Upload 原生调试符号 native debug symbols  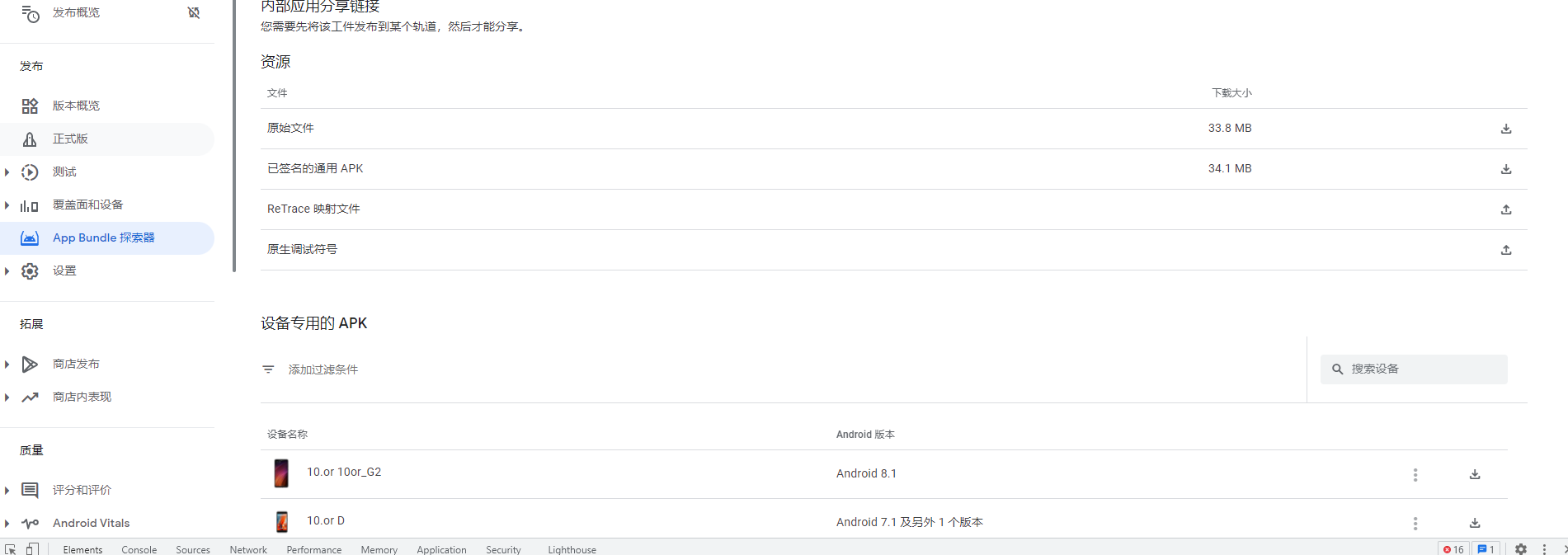(x=1505, y=250)
